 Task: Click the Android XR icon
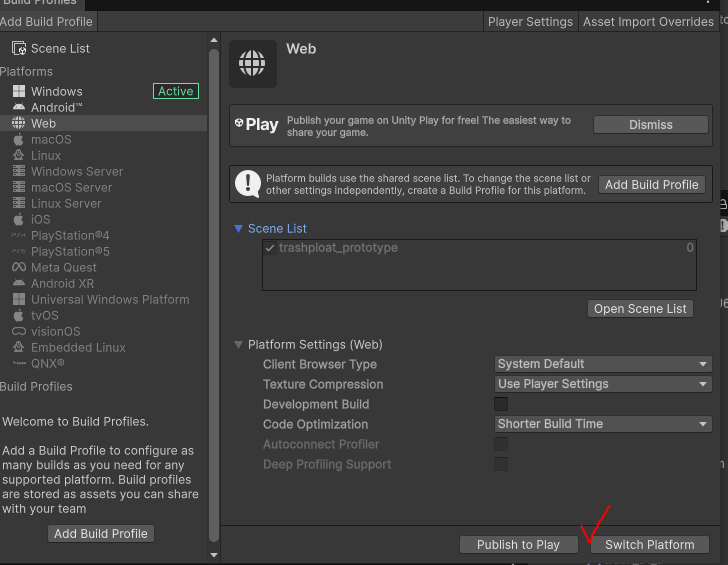19,283
